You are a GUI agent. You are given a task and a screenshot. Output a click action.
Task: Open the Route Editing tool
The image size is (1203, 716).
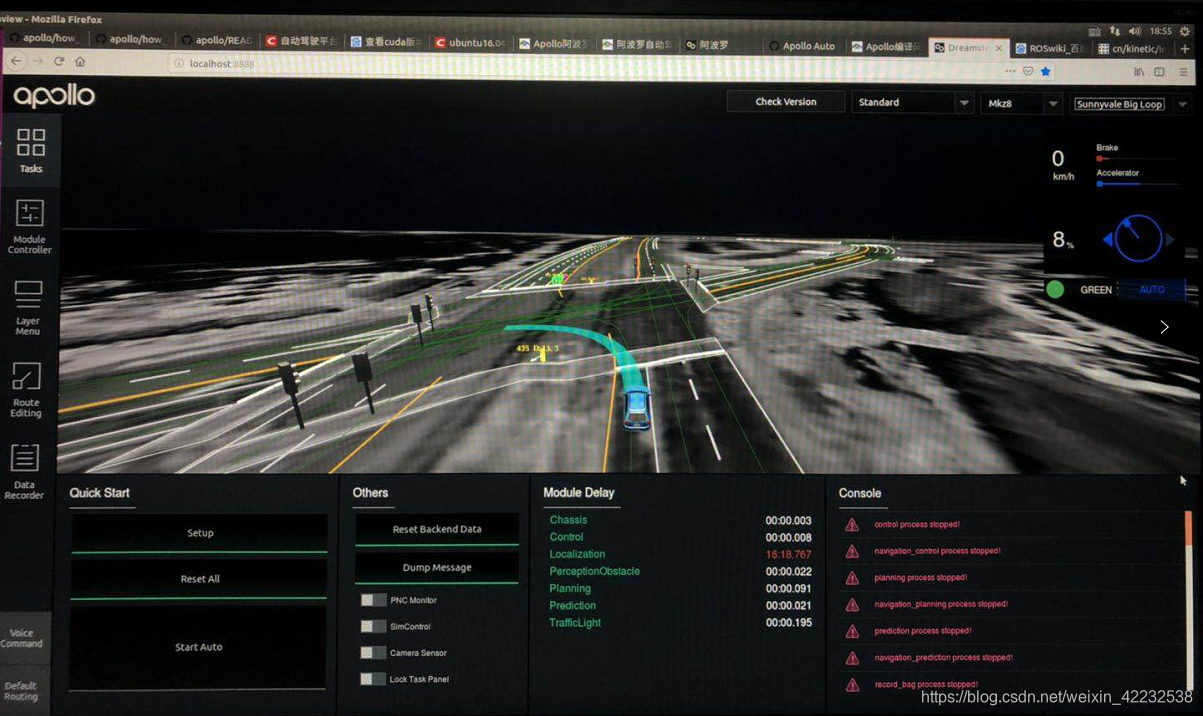click(x=26, y=390)
